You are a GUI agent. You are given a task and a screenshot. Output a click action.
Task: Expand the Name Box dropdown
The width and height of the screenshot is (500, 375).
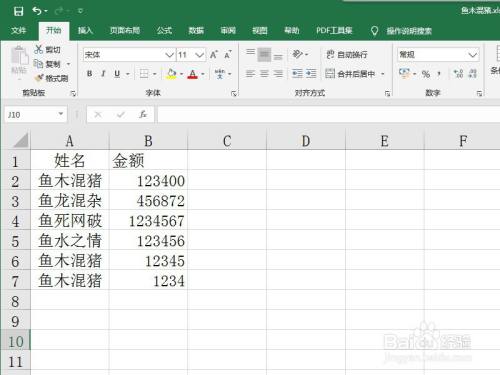(61, 114)
